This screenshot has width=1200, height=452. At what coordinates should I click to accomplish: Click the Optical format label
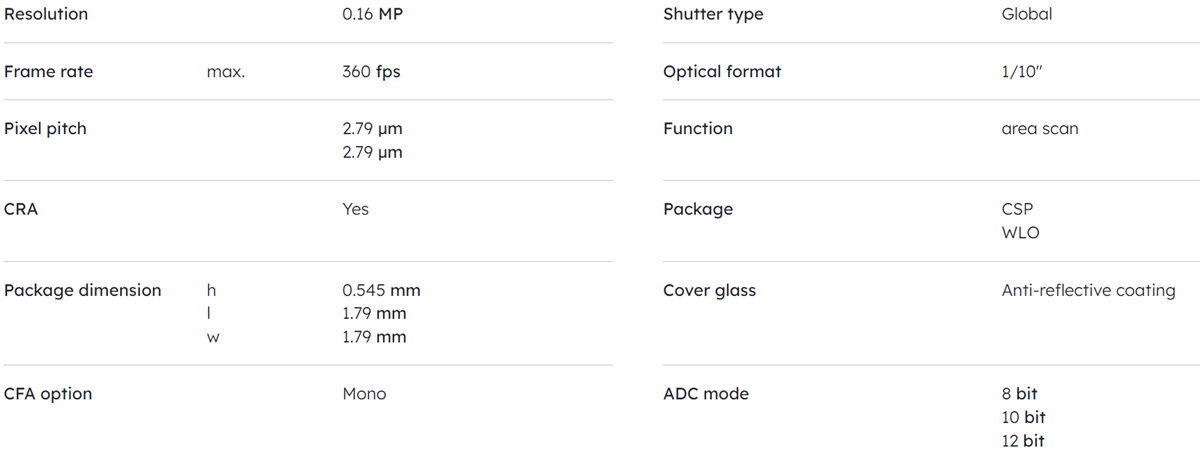(x=722, y=72)
